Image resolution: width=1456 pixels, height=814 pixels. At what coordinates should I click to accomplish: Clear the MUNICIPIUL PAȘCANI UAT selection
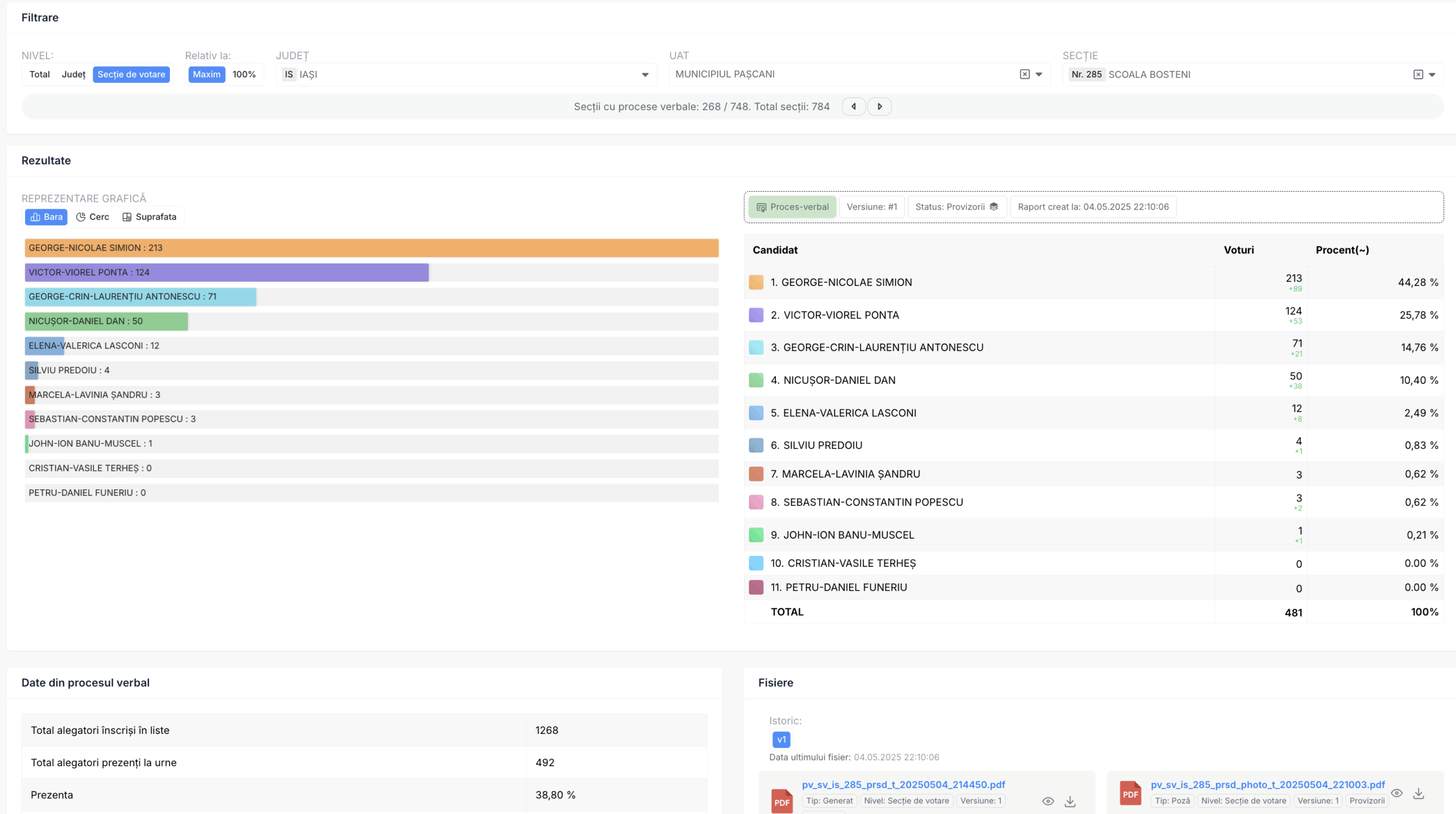click(x=1024, y=74)
